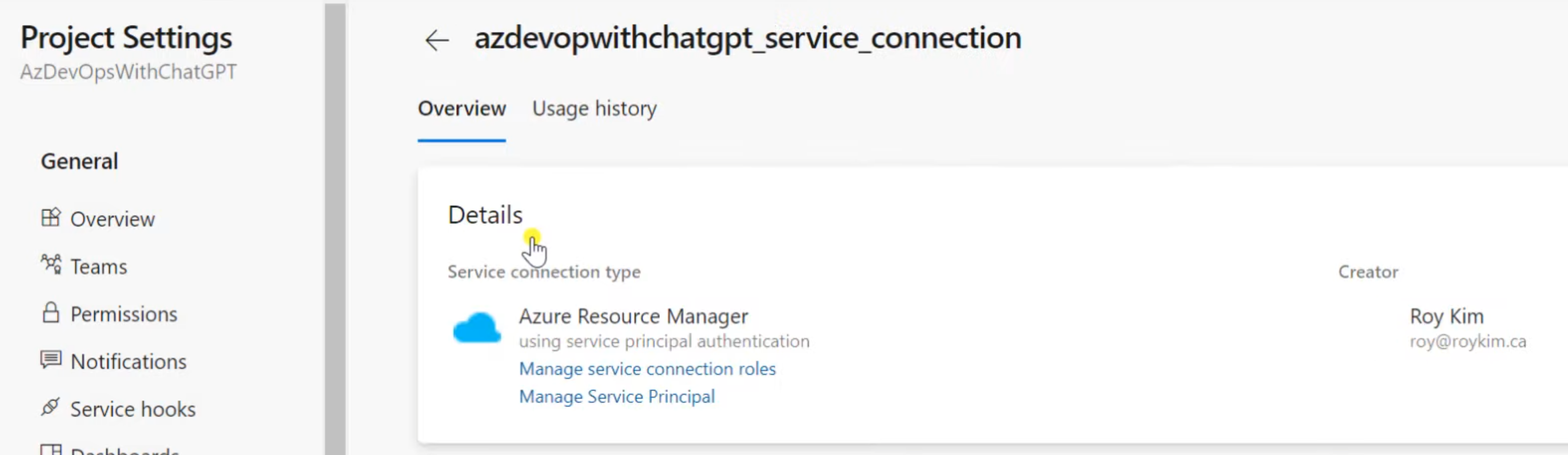Click the creator name Roy Kim

[1446, 316]
